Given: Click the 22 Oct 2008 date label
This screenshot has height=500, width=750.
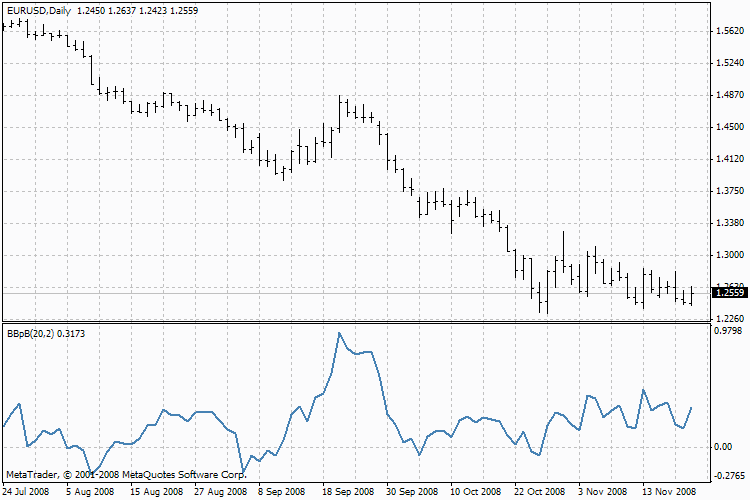Looking at the screenshot, I should point(540,492).
